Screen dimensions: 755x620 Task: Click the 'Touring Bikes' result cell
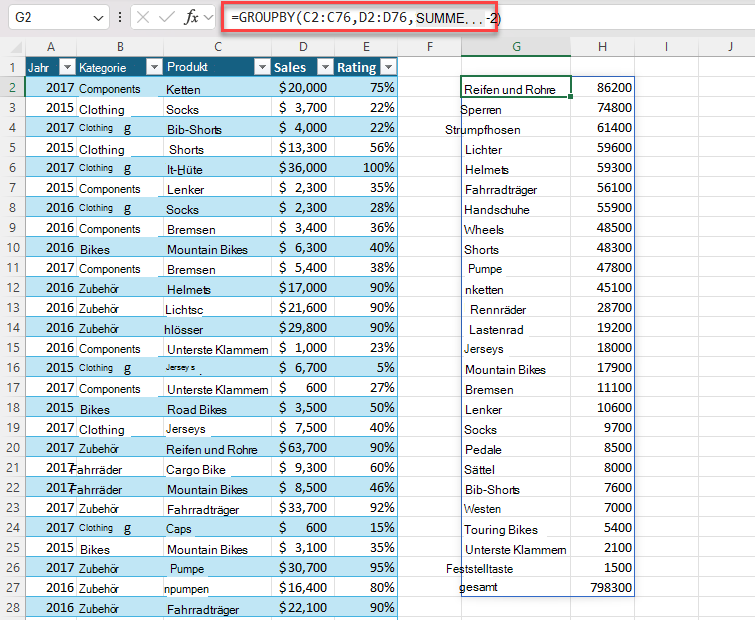(516, 529)
